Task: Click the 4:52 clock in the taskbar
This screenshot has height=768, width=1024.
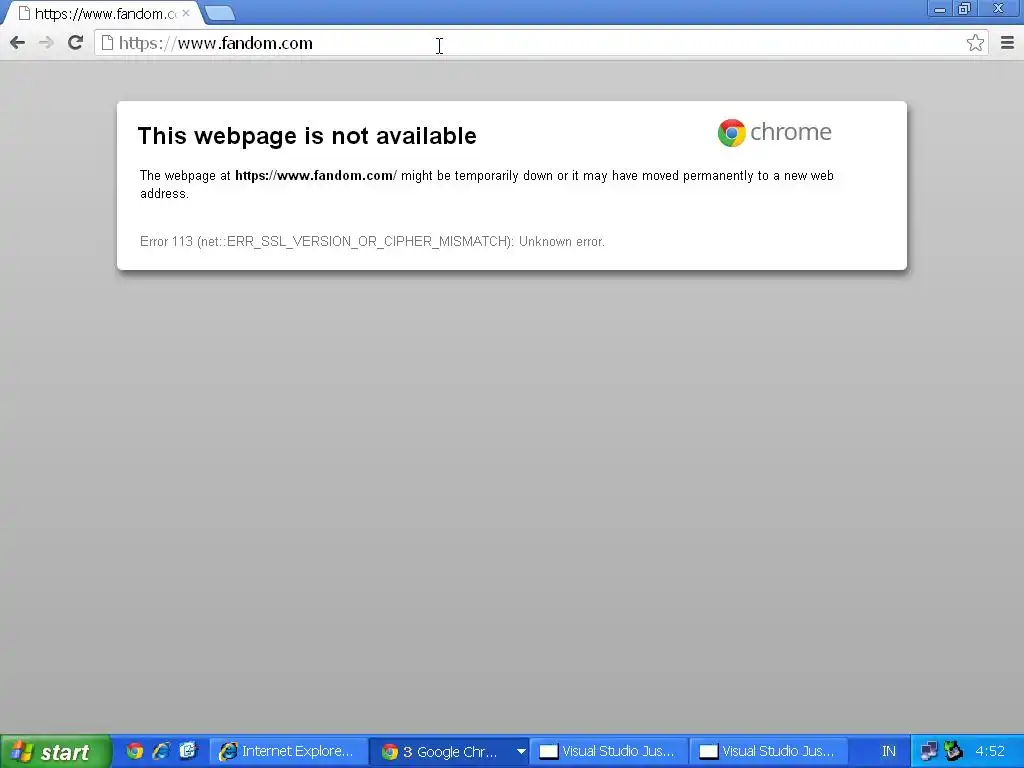Action: tap(989, 752)
